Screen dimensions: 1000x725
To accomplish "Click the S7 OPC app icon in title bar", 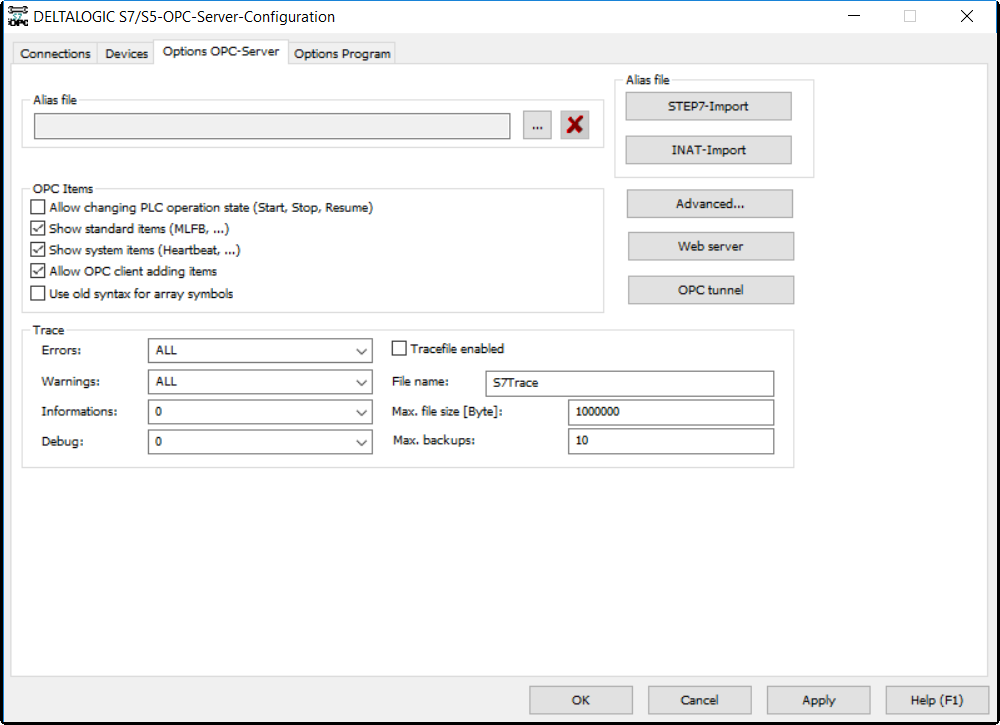I will [x=18, y=17].
